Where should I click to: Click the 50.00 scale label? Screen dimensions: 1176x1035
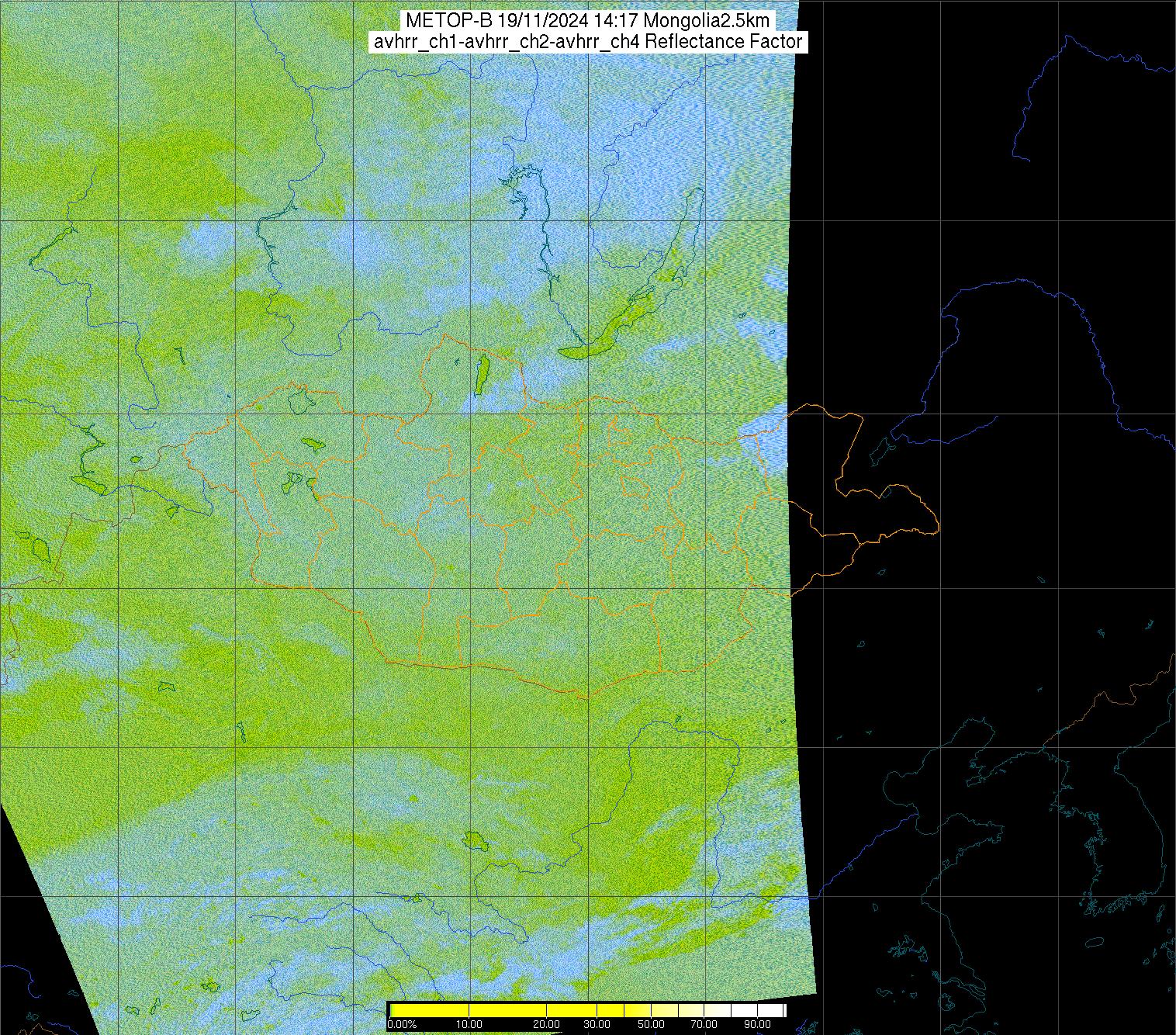652,1025
